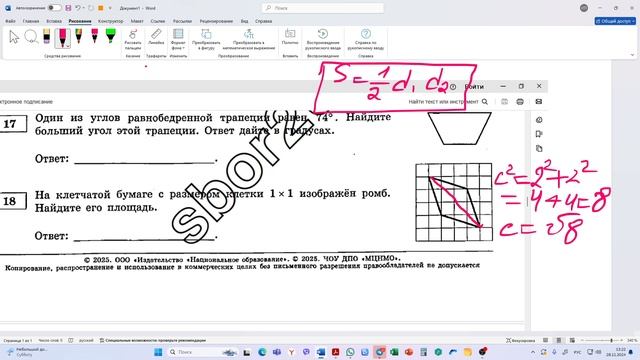The width and height of the screenshot is (640, 360).
Task: Open the Share button dropdown
Action: 615,21
